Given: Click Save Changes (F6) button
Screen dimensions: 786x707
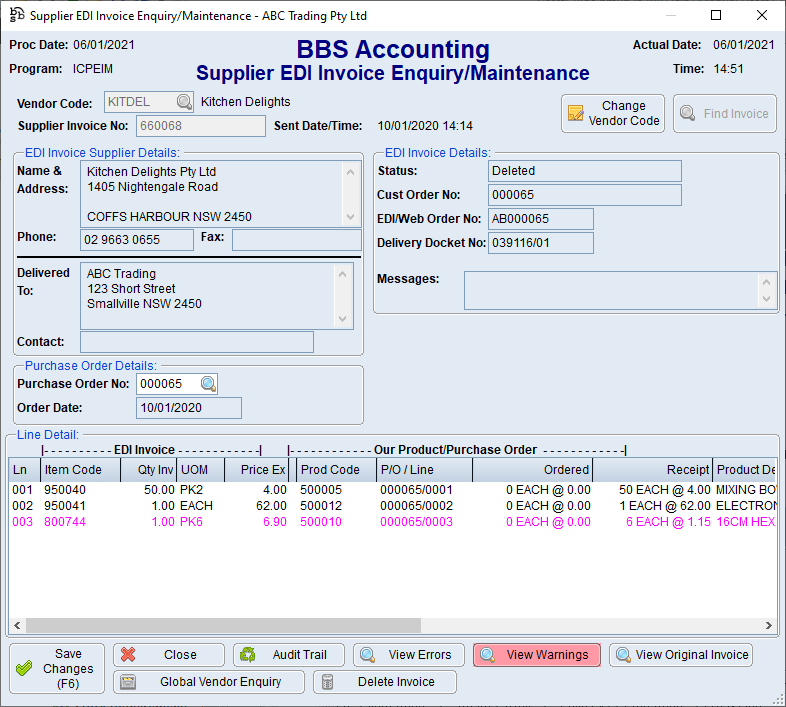Looking at the screenshot, I should [58, 669].
